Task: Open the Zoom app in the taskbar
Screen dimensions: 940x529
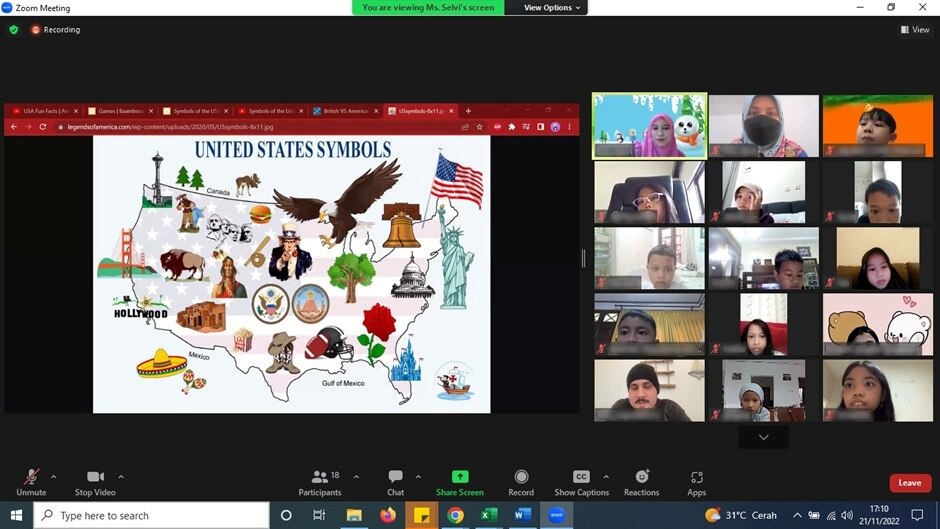Action: [557, 515]
